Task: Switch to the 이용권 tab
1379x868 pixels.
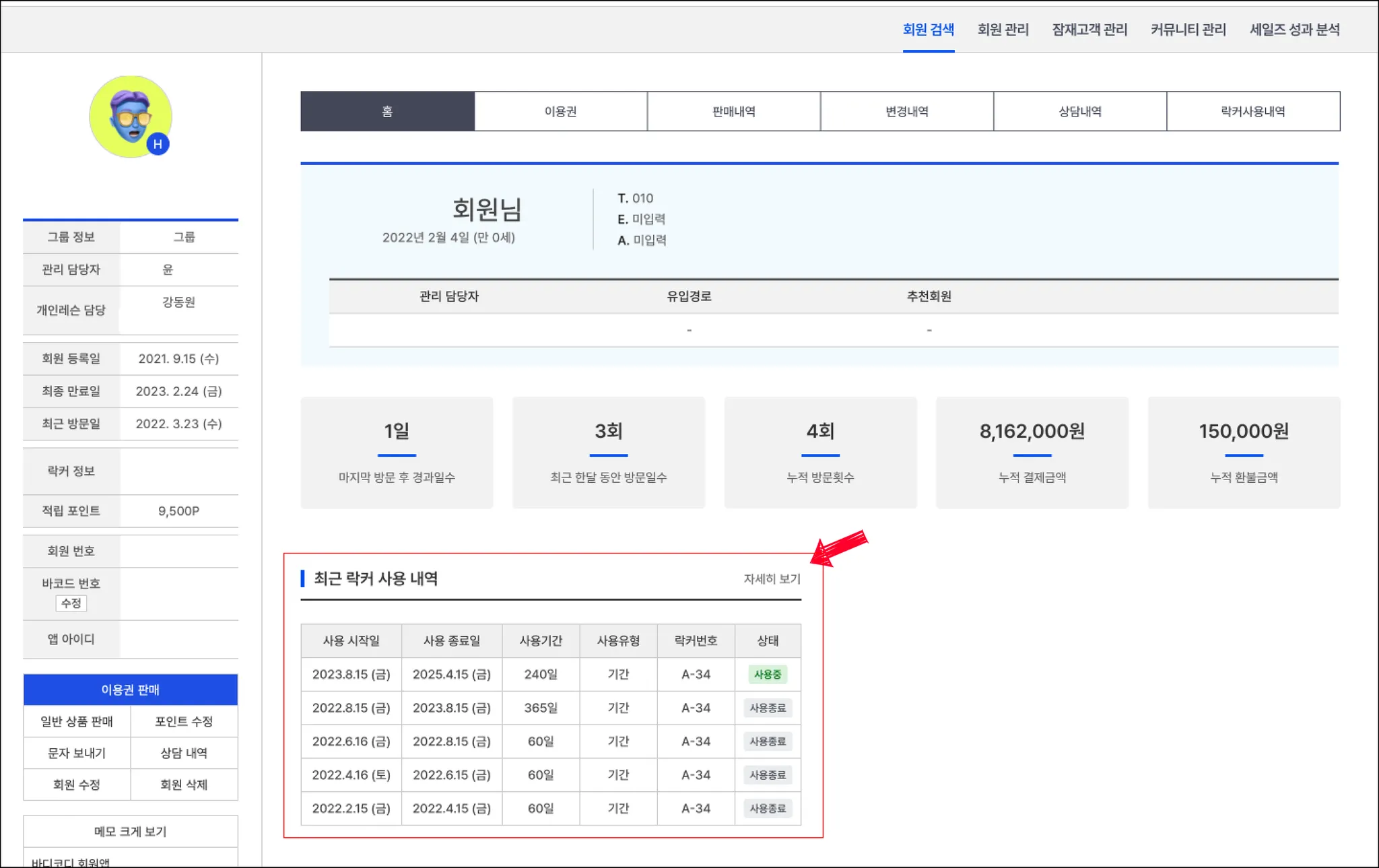Action: tap(560, 112)
